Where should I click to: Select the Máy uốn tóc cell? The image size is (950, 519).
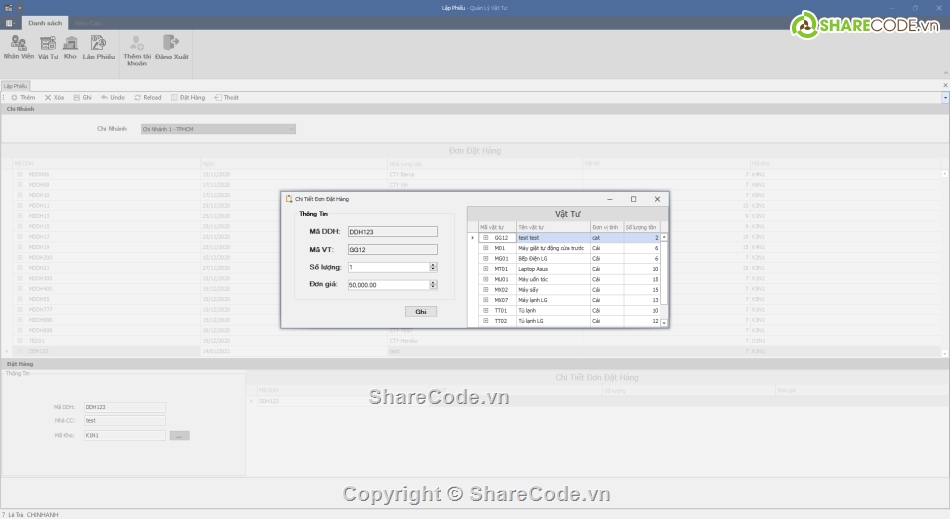(553, 280)
